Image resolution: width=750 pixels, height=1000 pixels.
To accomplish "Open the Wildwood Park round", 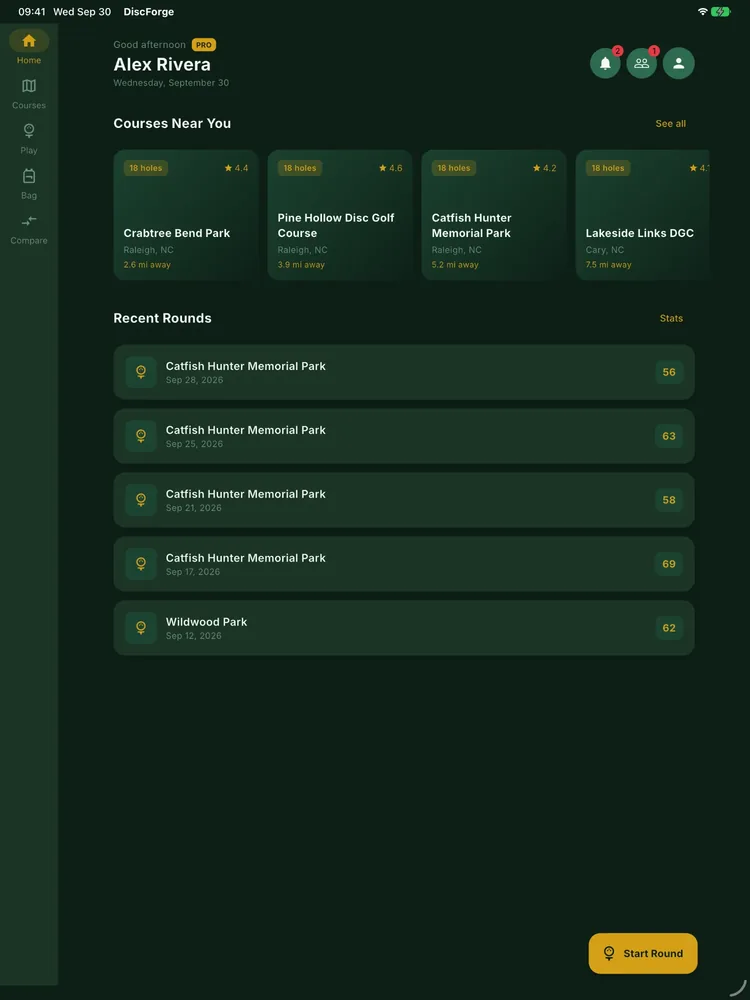I will [x=404, y=628].
